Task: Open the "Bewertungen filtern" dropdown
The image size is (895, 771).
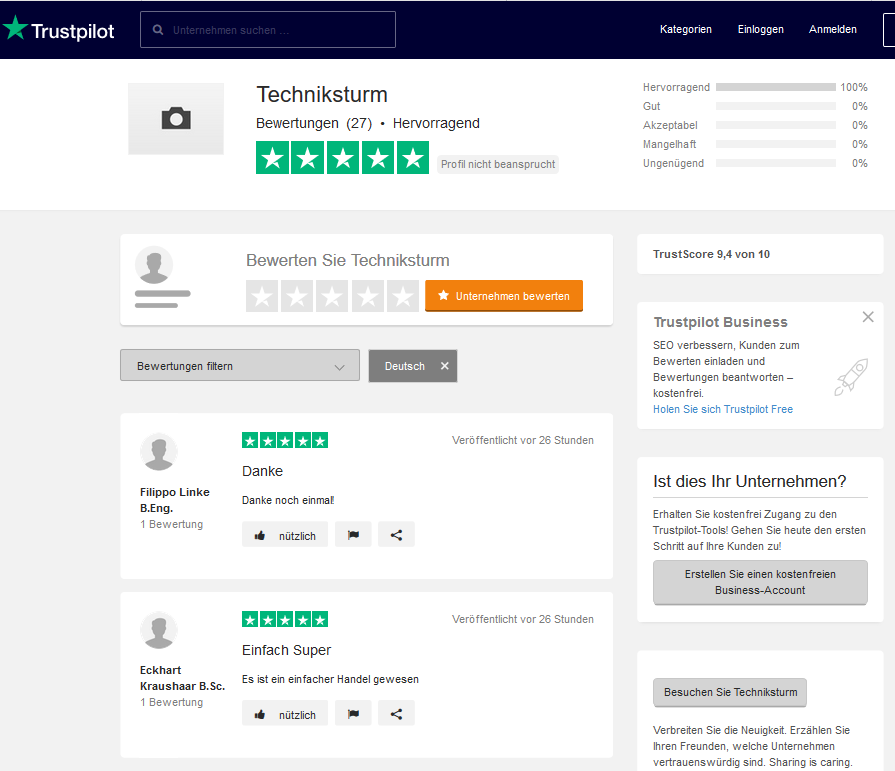Action: (239, 366)
